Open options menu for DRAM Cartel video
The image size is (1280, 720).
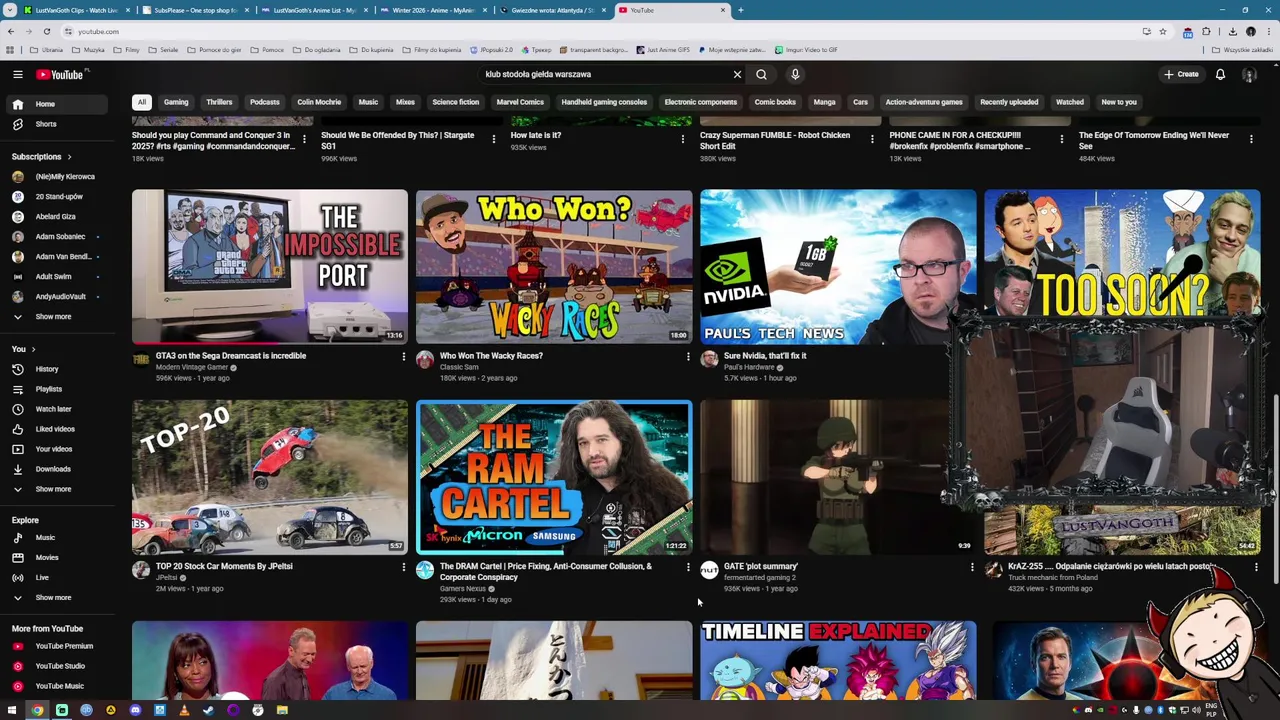pos(687,568)
